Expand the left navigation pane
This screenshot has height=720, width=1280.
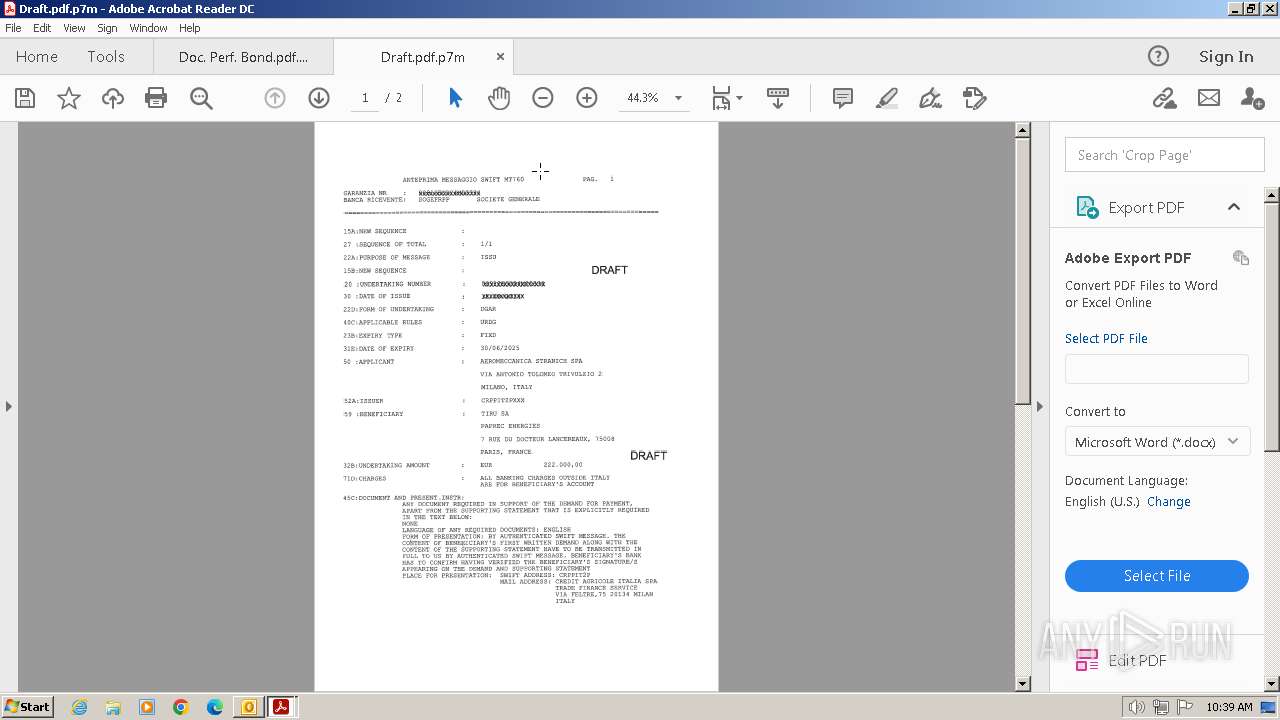tap(8, 406)
